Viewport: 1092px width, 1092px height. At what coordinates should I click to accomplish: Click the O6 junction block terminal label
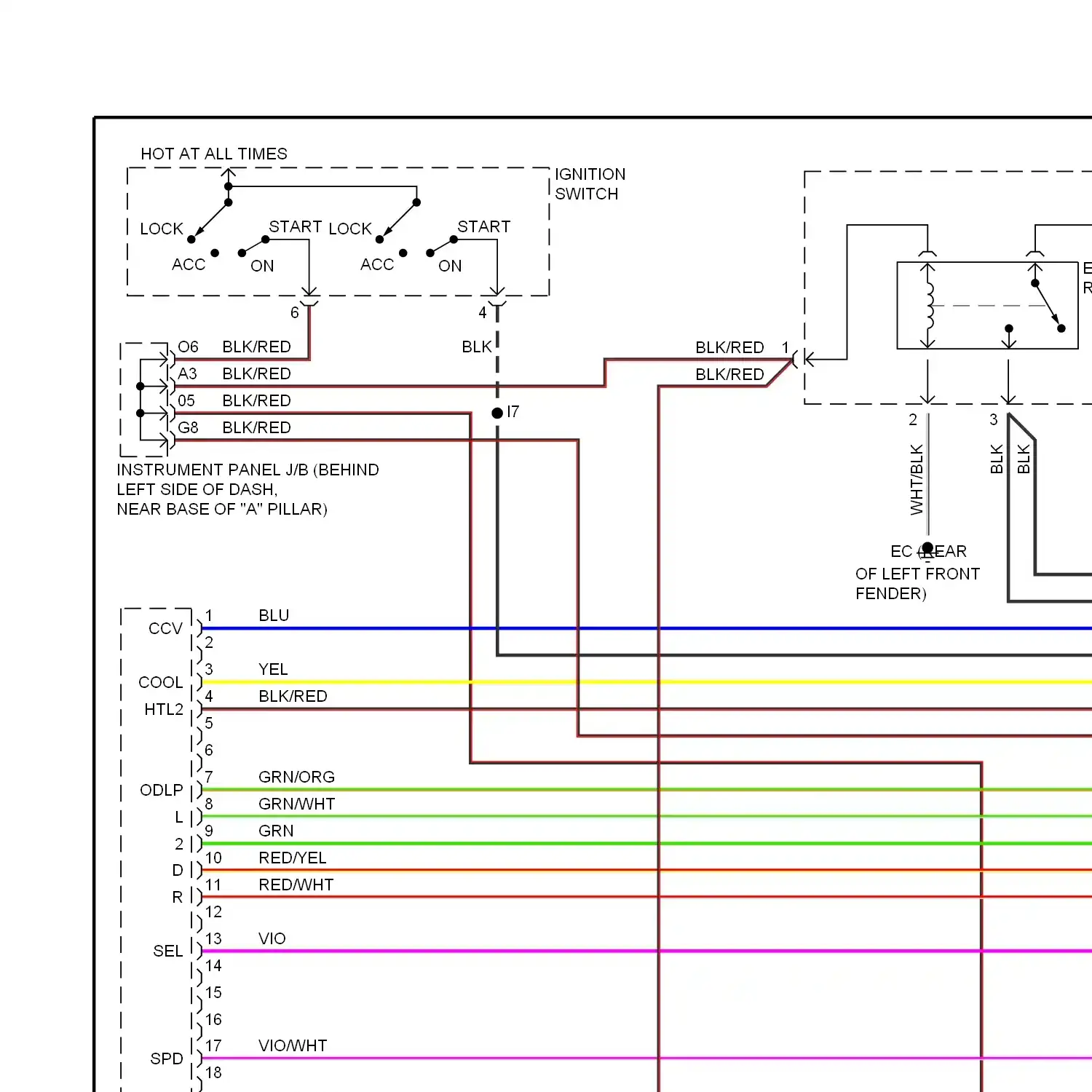[188, 347]
